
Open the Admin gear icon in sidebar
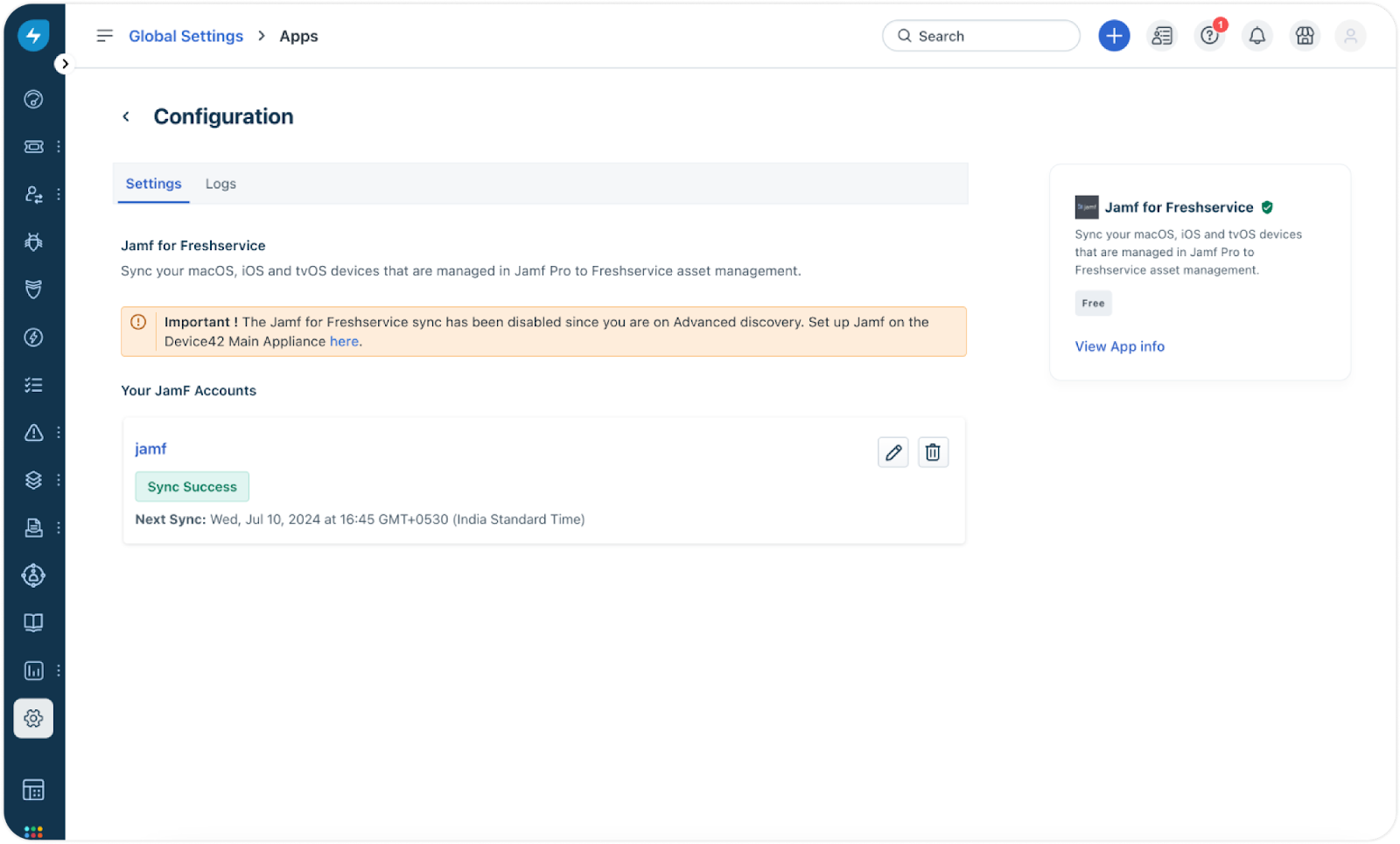coord(33,719)
